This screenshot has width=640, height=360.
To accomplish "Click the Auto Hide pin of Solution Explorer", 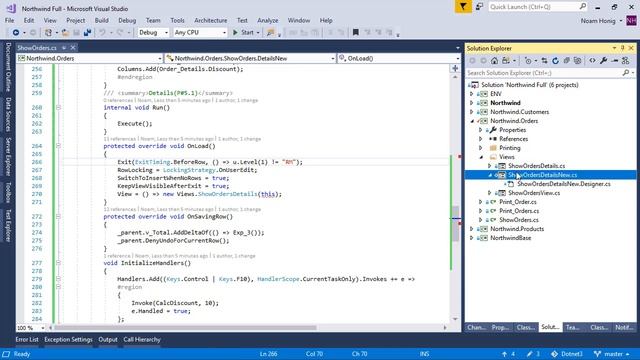I will pyautogui.click(x=622, y=48).
